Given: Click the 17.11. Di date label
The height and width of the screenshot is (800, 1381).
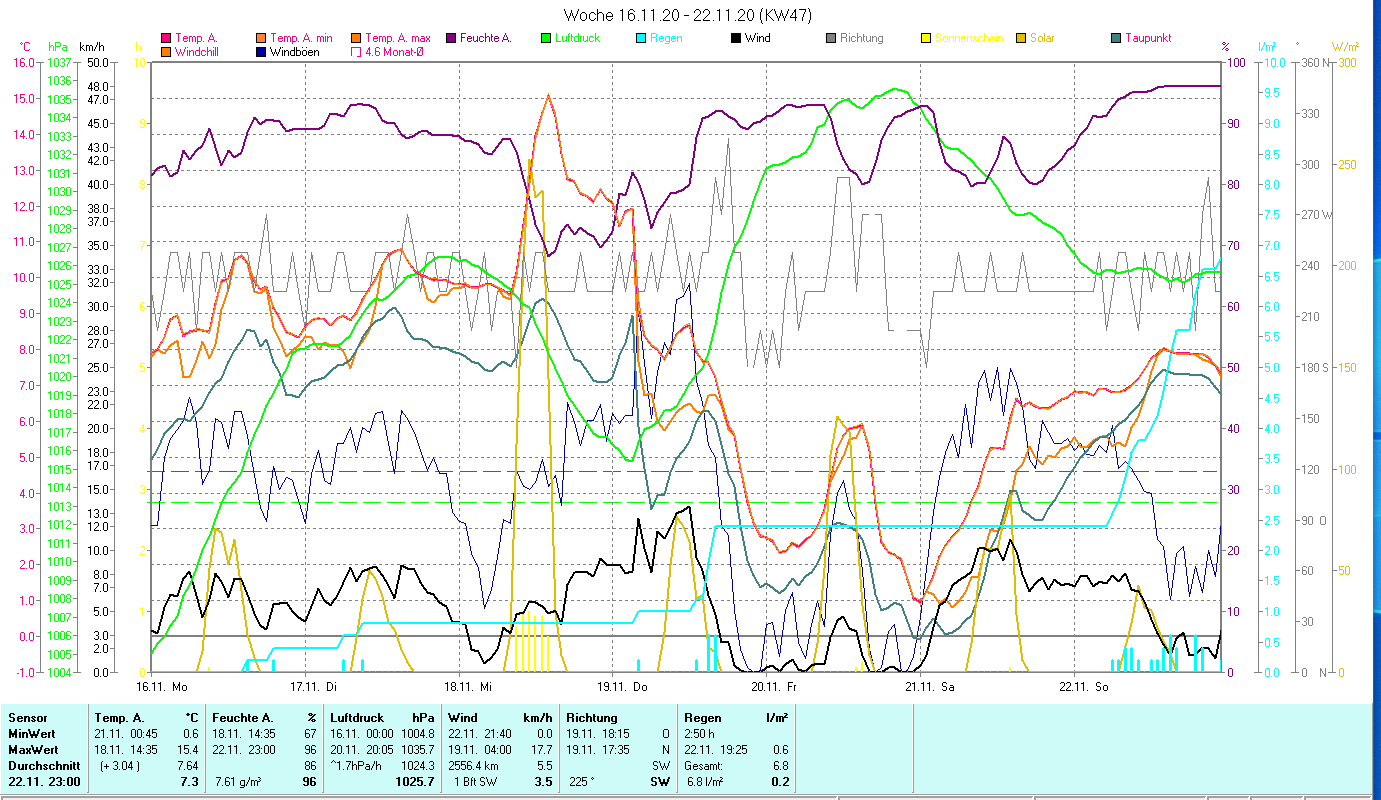Looking at the screenshot, I should [314, 686].
